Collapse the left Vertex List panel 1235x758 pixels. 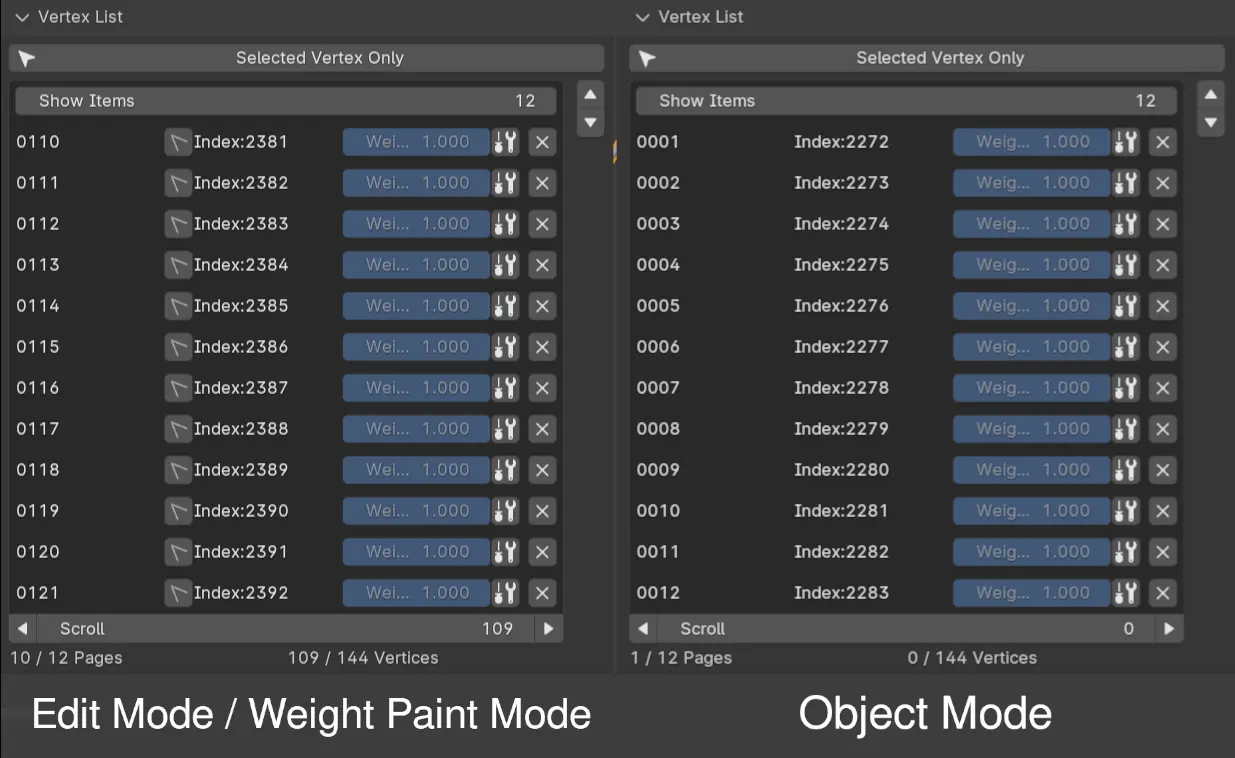23,17
